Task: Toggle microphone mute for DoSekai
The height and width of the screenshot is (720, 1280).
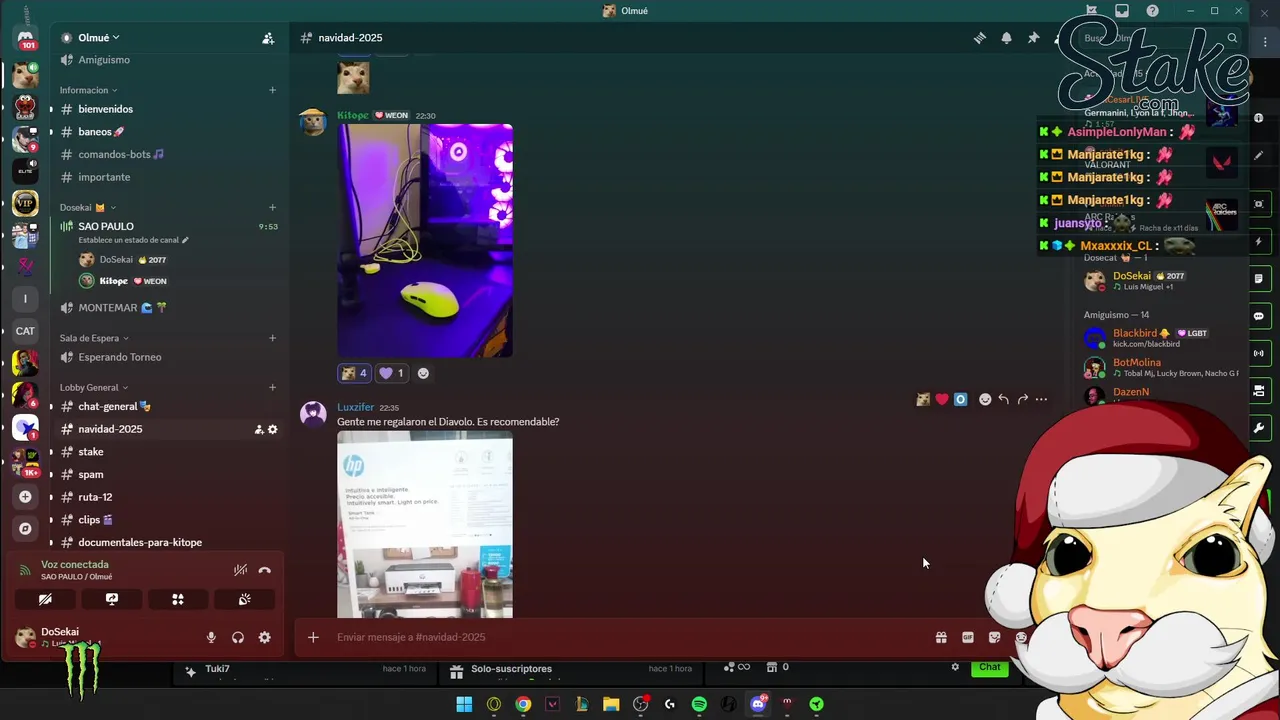Action: pos(211,637)
